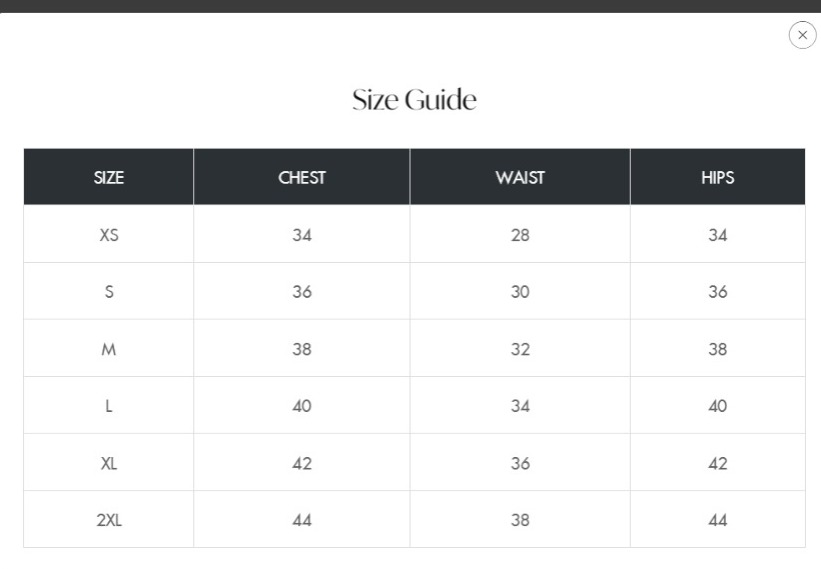
Task: Select the HIPS column header
Action: 717,178
